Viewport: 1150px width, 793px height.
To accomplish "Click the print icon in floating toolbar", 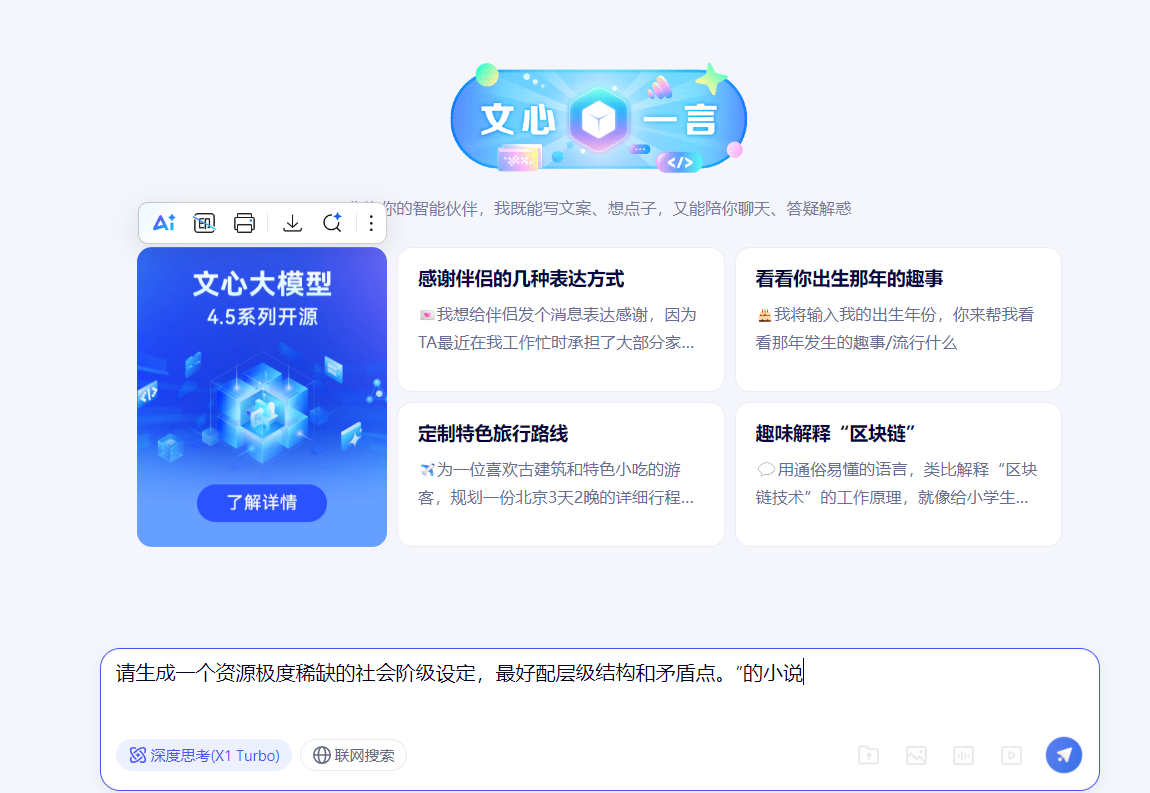I will click(244, 223).
